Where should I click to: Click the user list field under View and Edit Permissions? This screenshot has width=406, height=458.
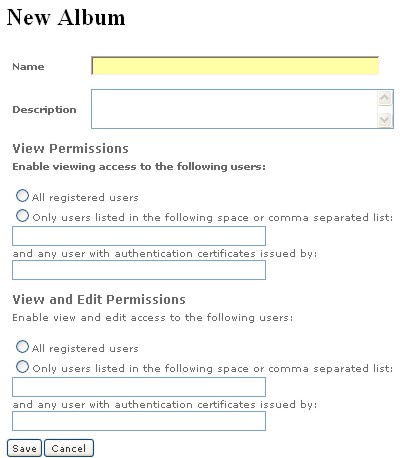tap(139, 387)
